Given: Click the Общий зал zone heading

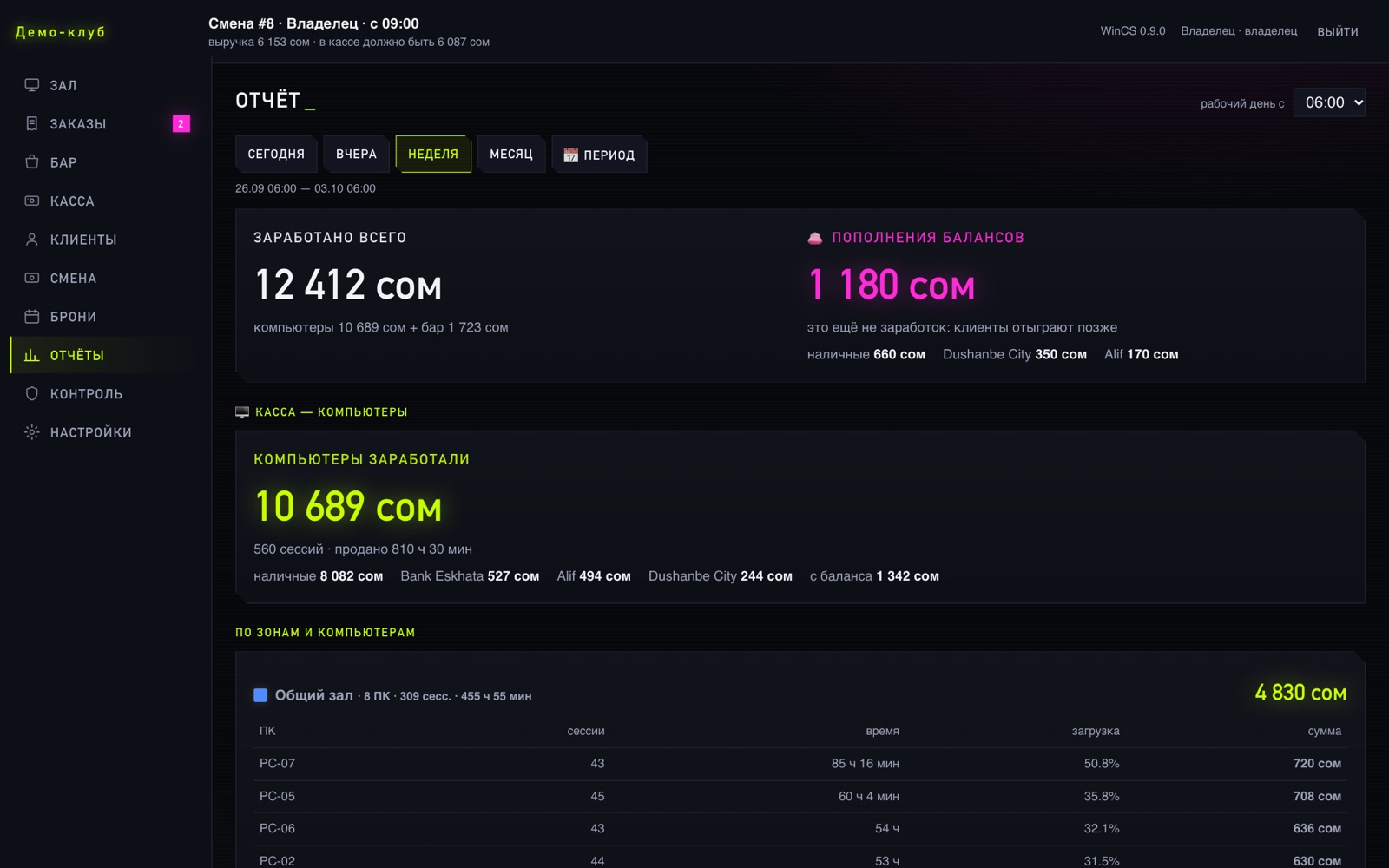Looking at the screenshot, I should click(x=314, y=695).
